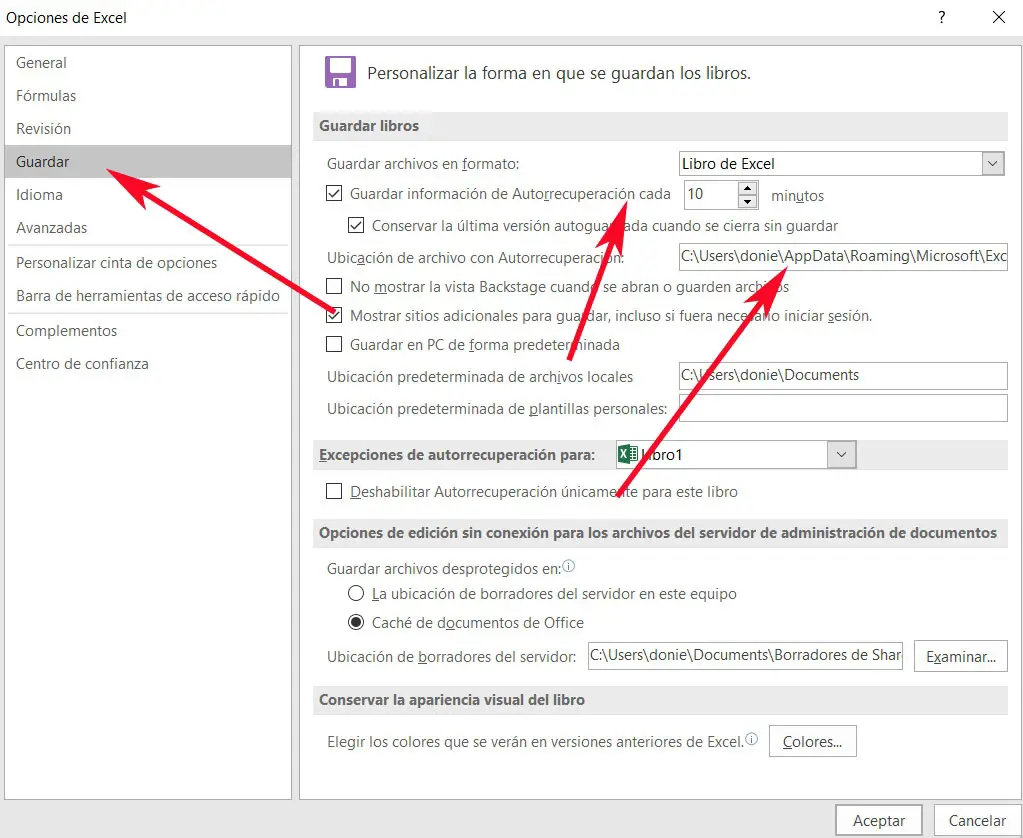Open the Avanzadas options category
This screenshot has height=838, width=1023.
[x=148, y=227]
